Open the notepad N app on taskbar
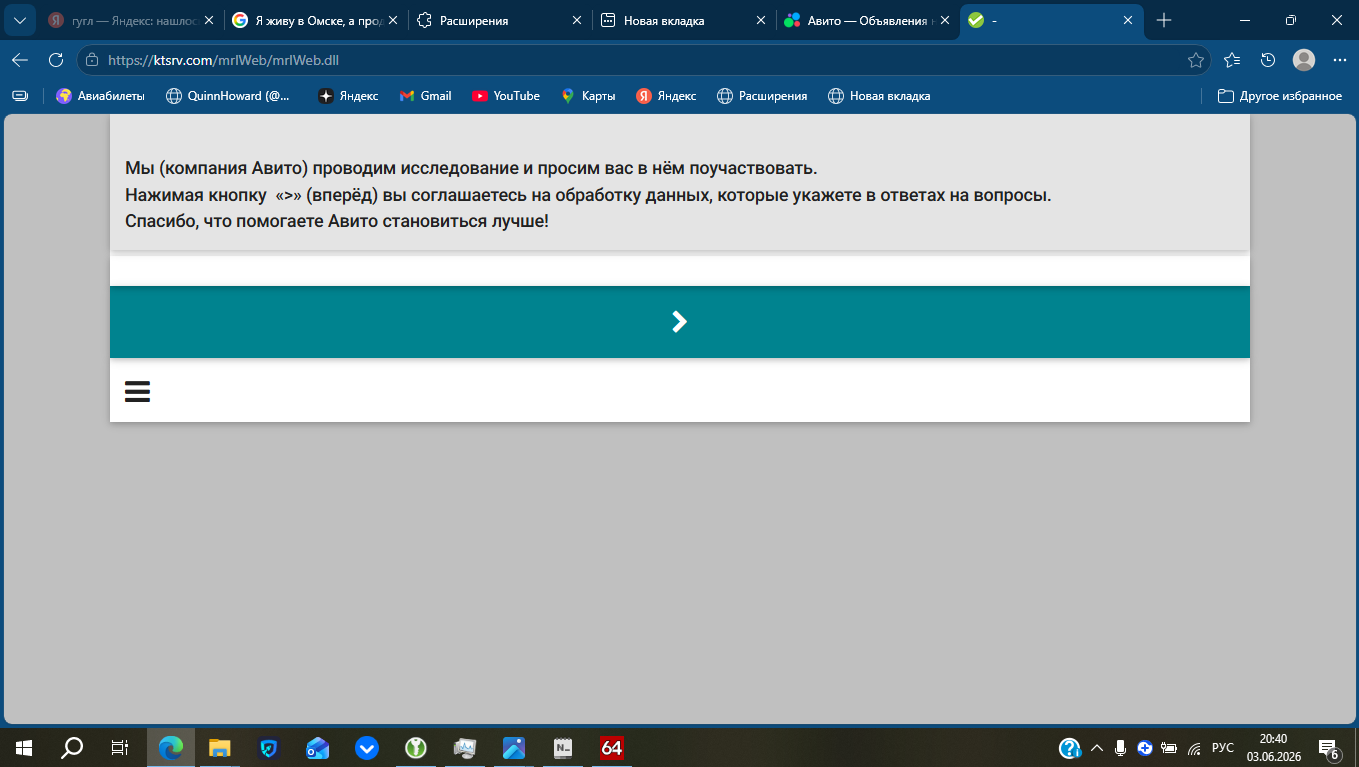 563,747
